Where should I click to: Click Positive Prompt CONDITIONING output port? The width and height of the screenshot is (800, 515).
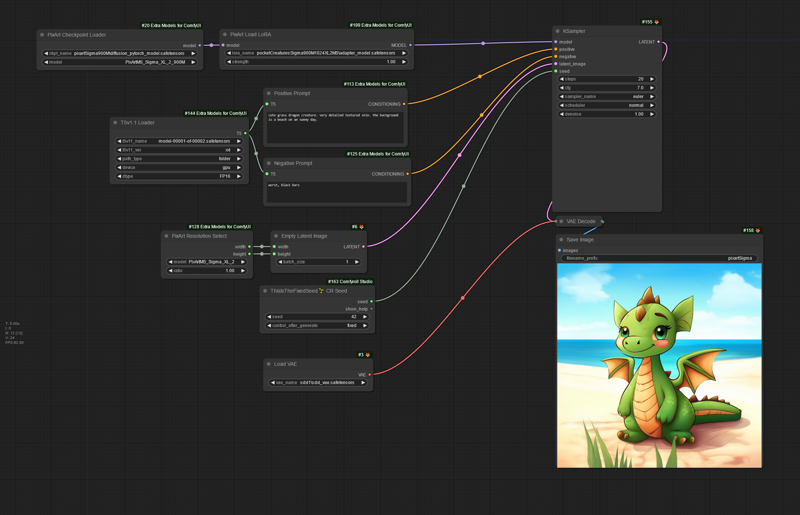tap(404, 104)
